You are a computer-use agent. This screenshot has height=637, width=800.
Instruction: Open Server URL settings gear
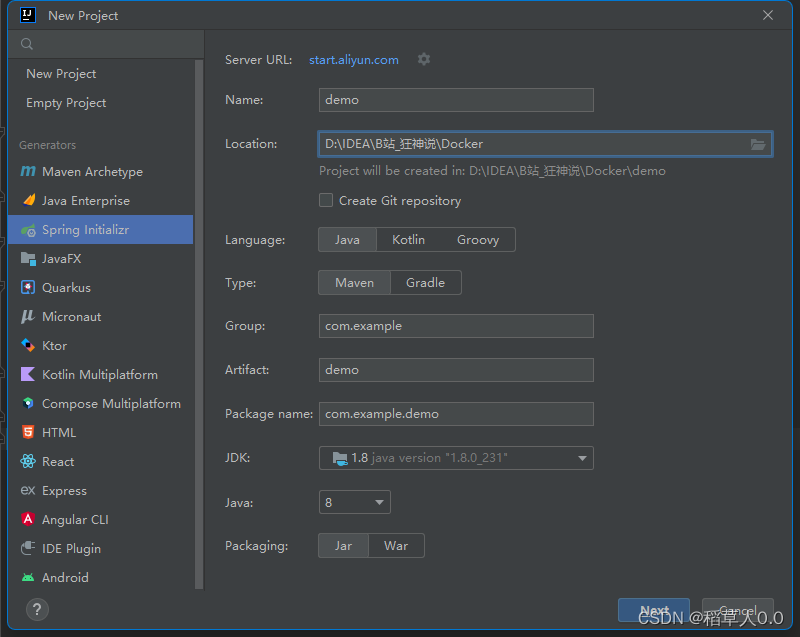click(424, 59)
